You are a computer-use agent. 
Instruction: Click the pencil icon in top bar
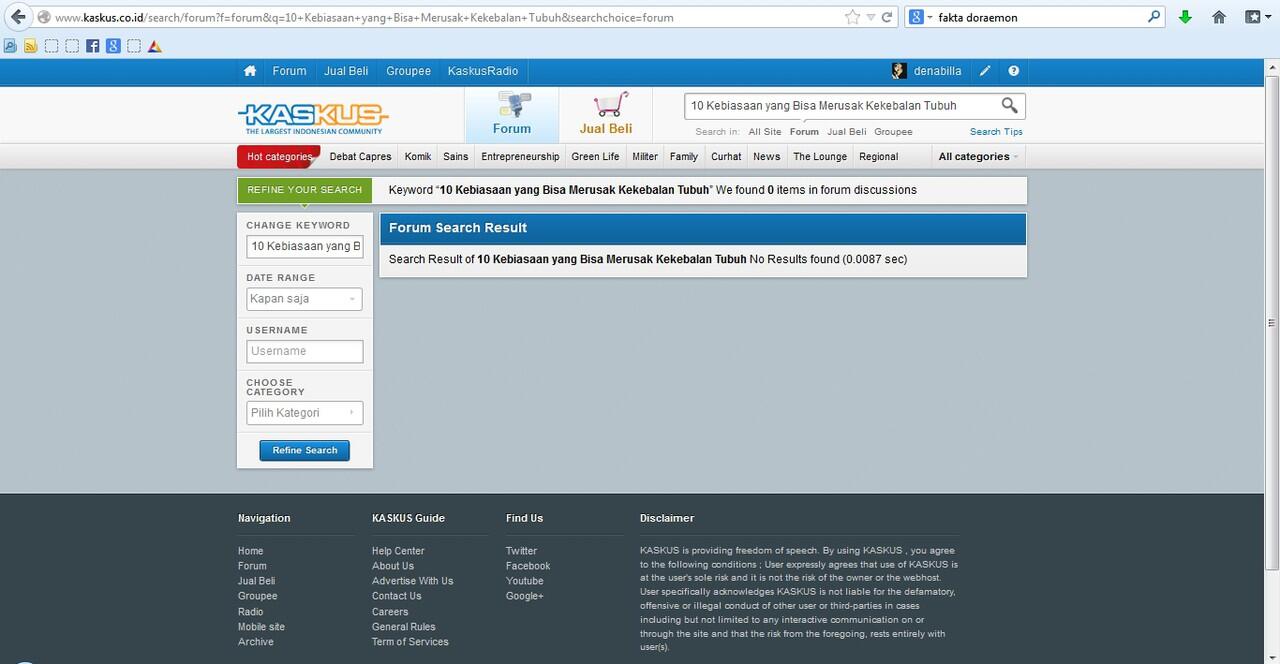pos(985,71)
